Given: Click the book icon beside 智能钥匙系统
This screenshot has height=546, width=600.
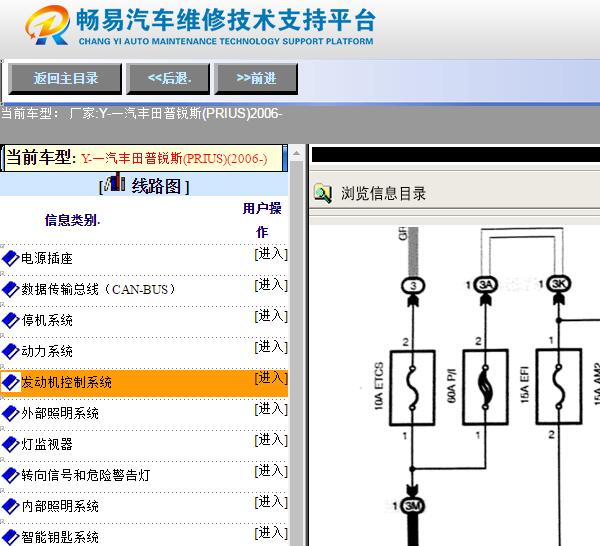Looking at the screenshot, I should click(10, 537).
